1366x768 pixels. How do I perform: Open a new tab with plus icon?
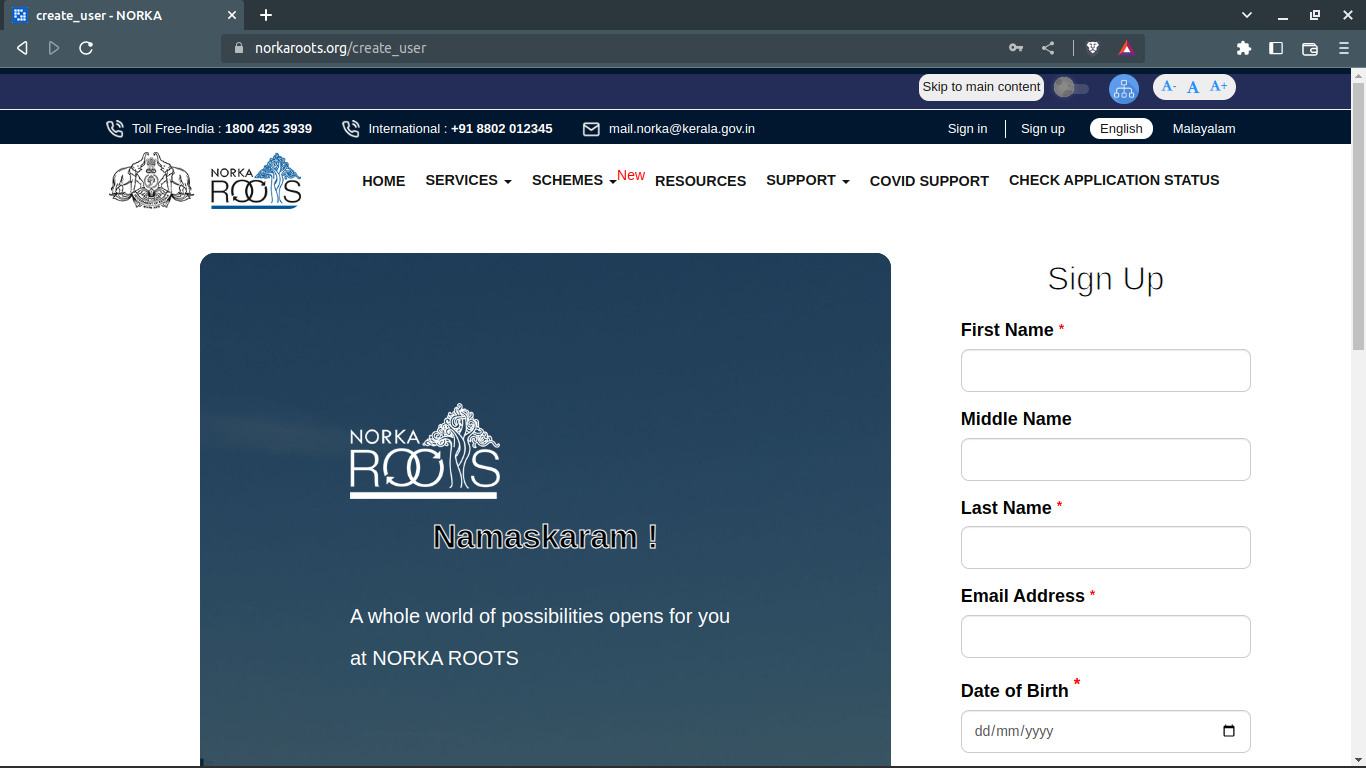[266, 15]
